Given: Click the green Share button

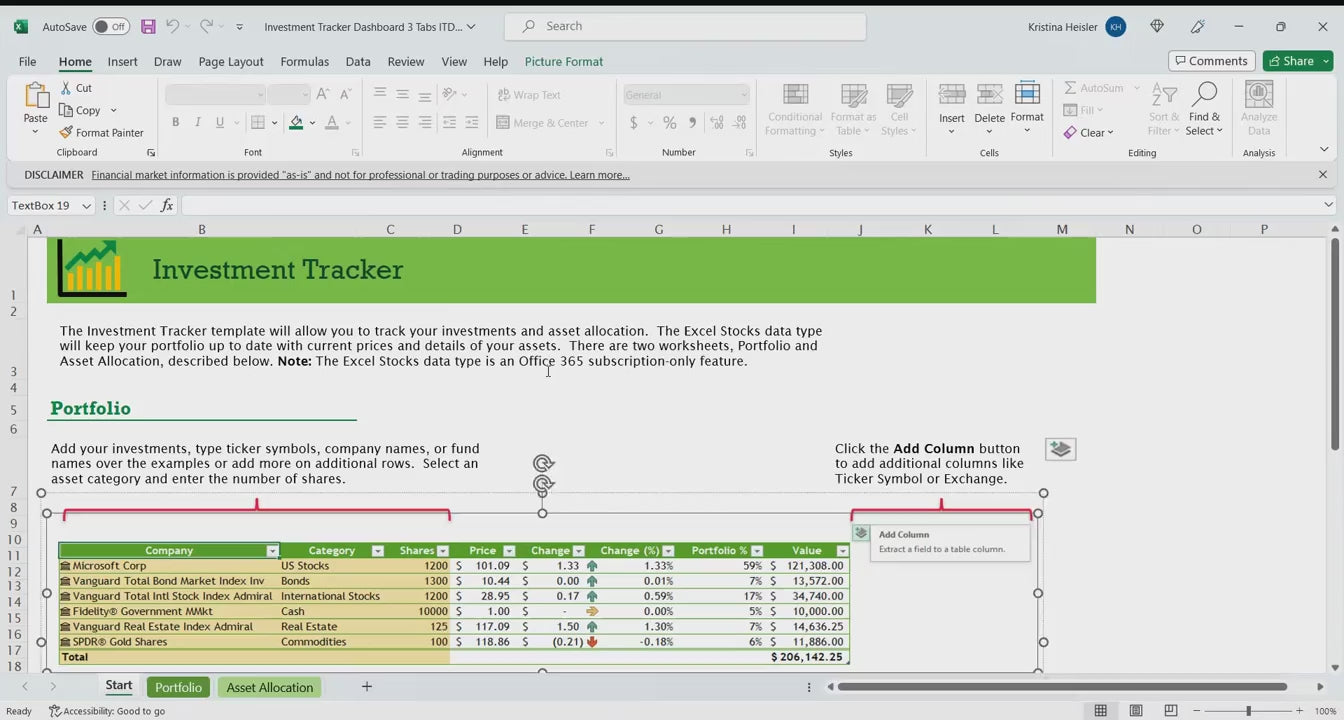Looking at the screenshot, I should pos(1298,61).
